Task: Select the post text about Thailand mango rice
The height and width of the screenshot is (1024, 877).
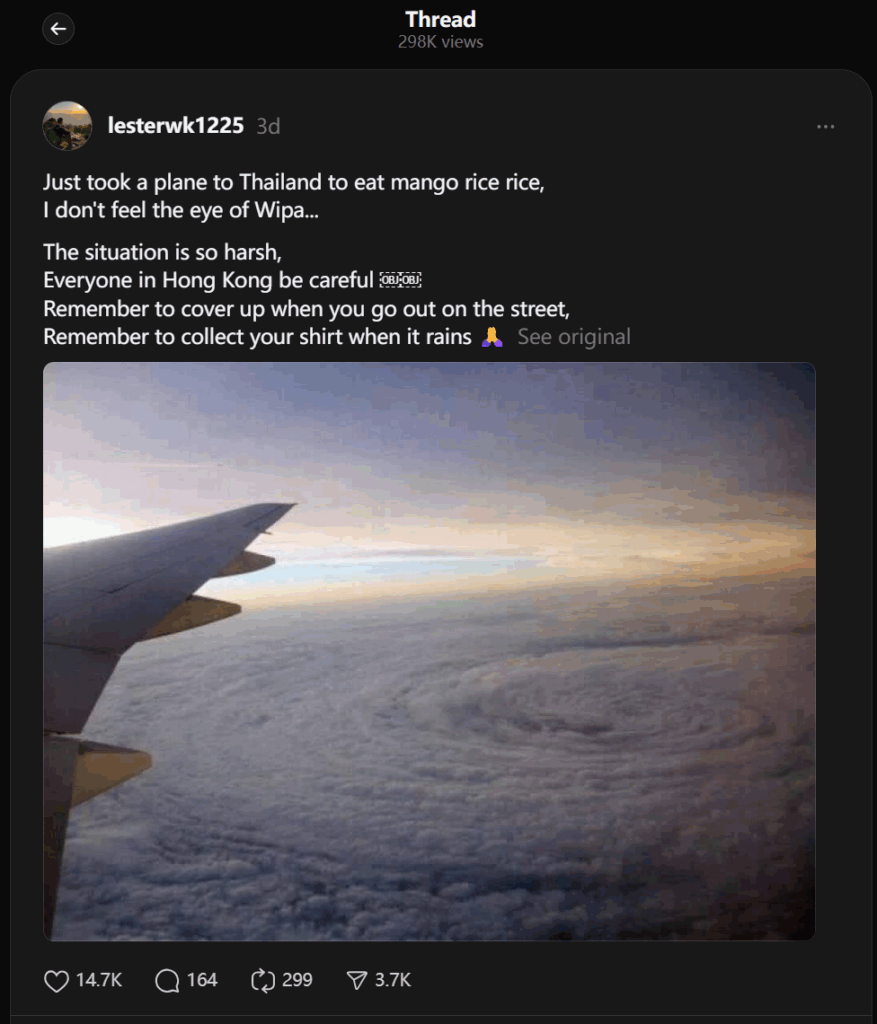Action: 294,196
